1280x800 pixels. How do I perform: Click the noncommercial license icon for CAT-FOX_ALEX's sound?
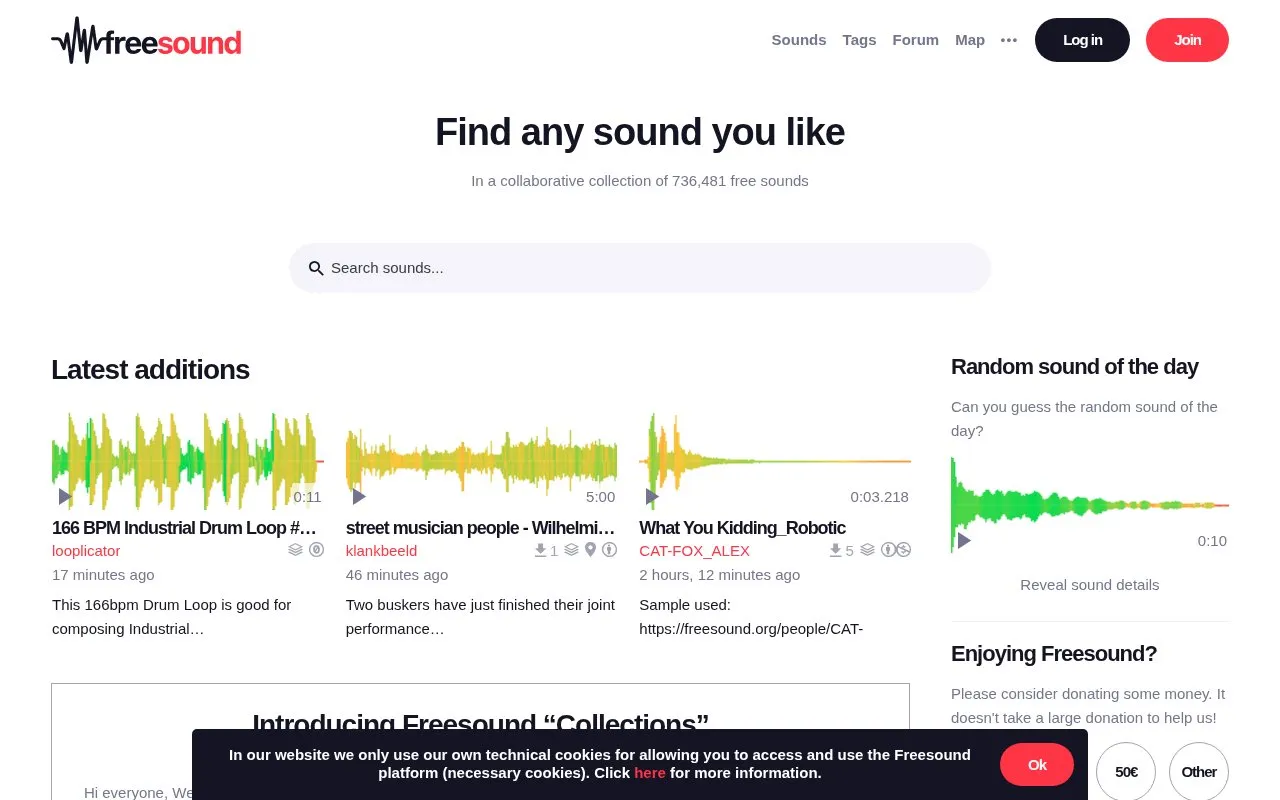click(x=903, y=550)
